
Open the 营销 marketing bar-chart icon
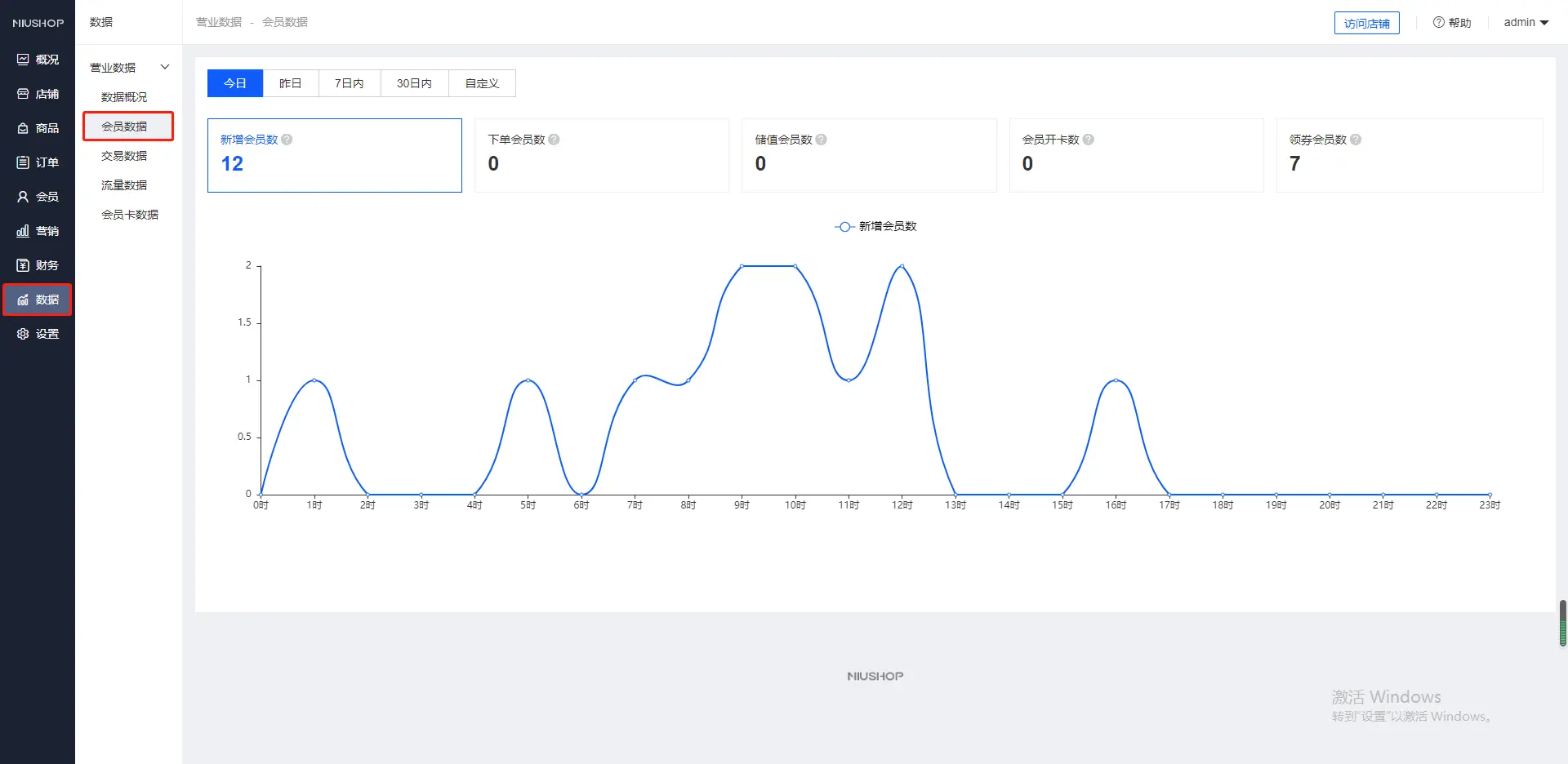23,231
